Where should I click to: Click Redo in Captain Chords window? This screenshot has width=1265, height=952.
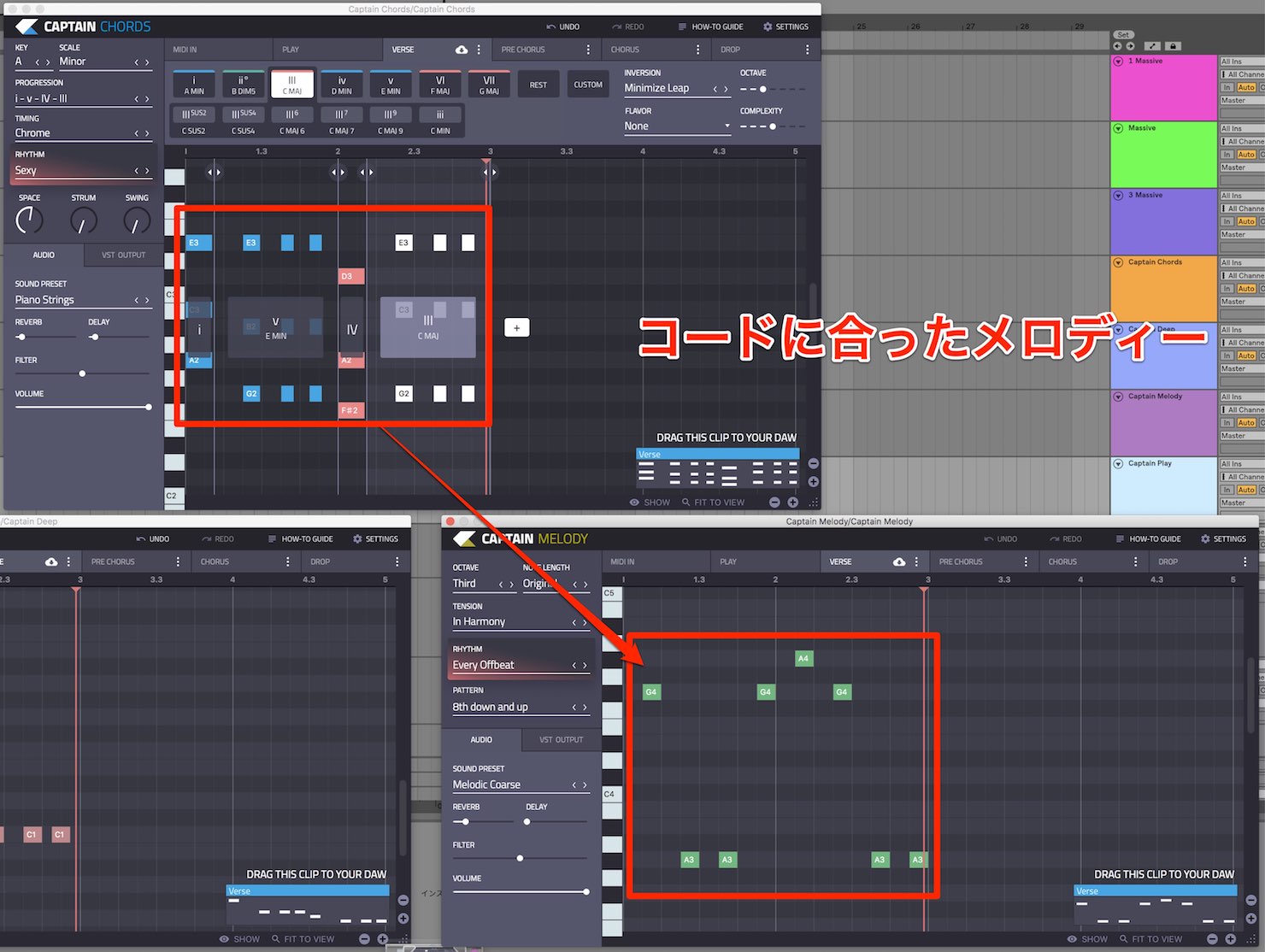pyautogui.click(x=628, y=26)
